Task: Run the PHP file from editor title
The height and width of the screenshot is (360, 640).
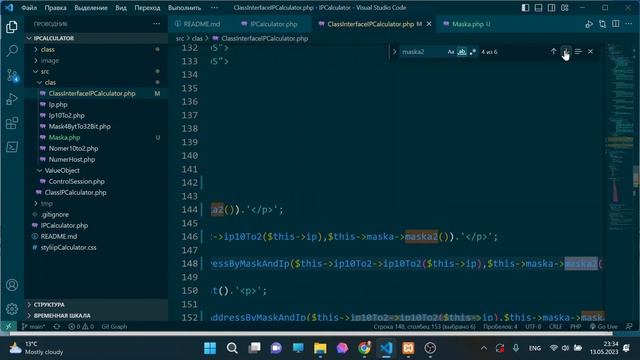Action: pyautogui.click(x=589, y=24)
